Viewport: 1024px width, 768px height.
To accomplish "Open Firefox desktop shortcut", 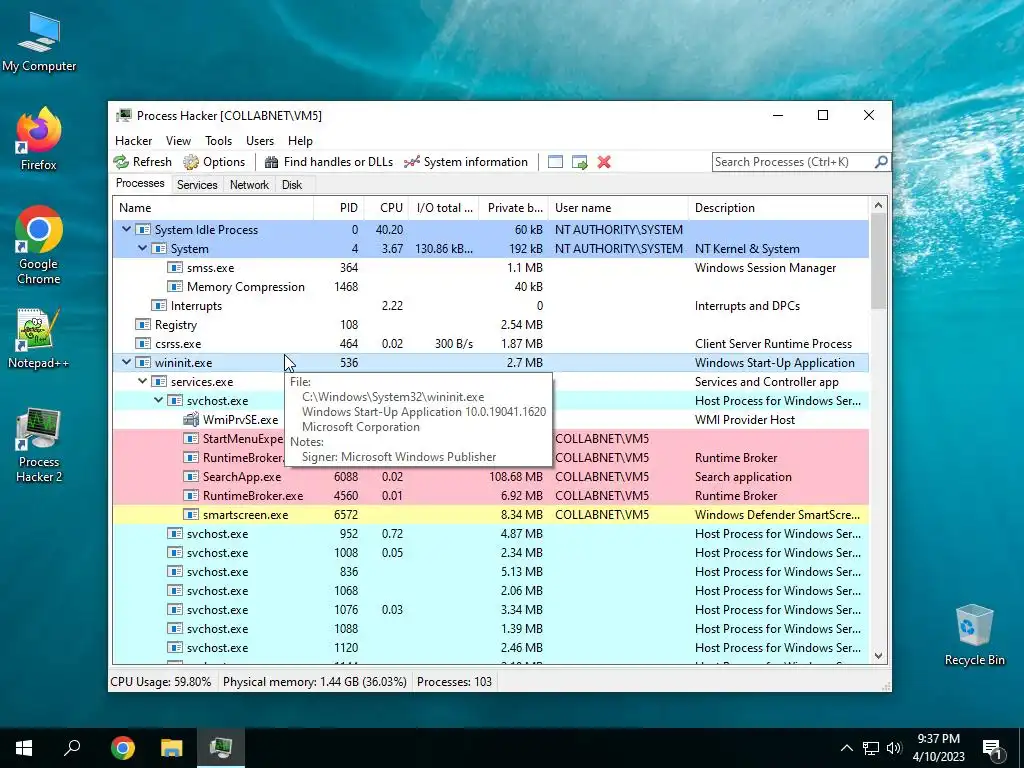I will 39,139.
